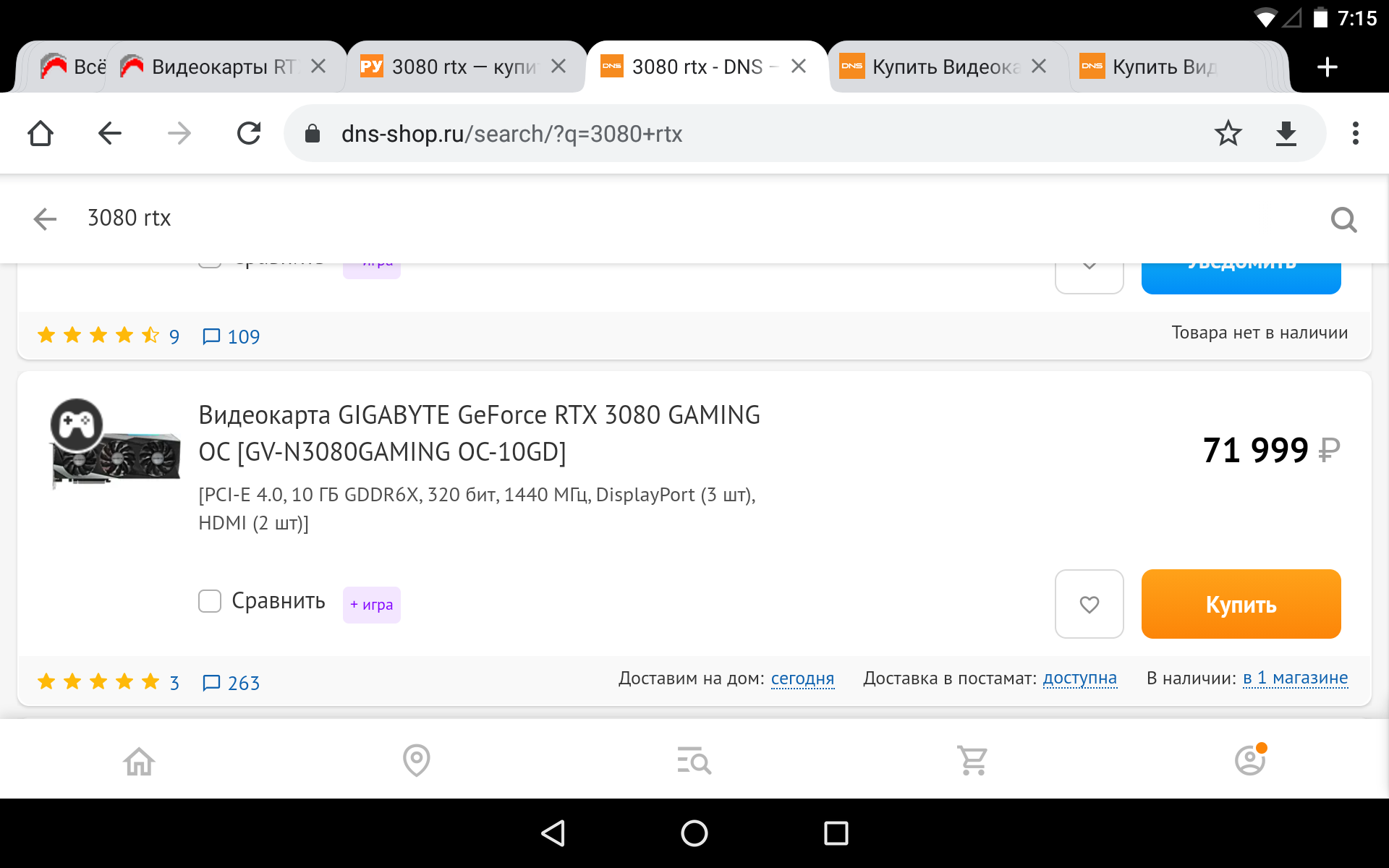Click the magnifier search icon
The height and width of the screenshot is (868, 1389).
1343,219
